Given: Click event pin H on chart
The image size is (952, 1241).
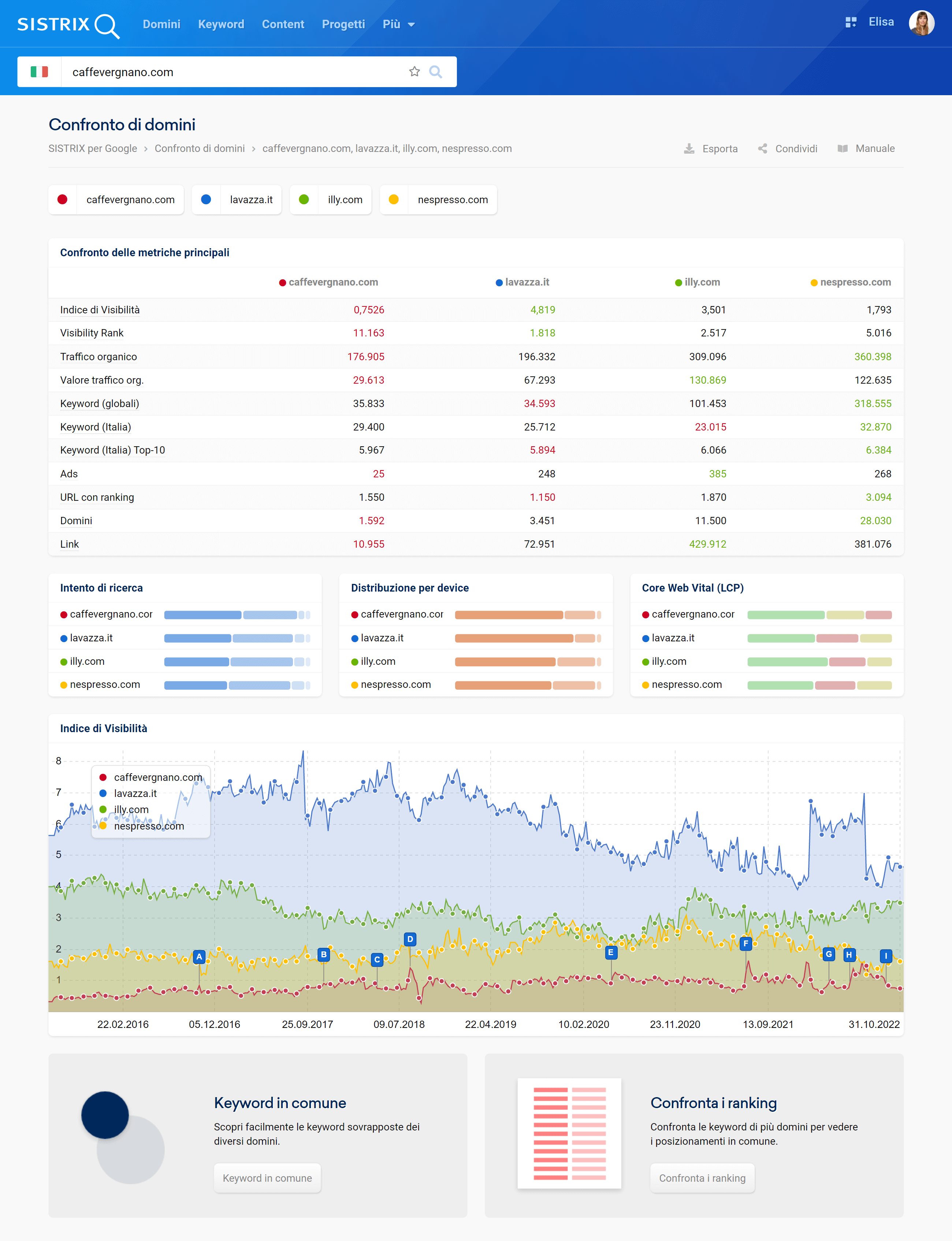Looking at the screenshot, I should (x=849, y=954).
